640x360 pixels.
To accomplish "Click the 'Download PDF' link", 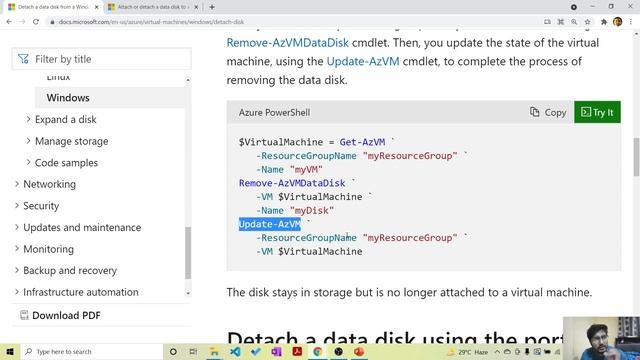I will click(66, 315).
